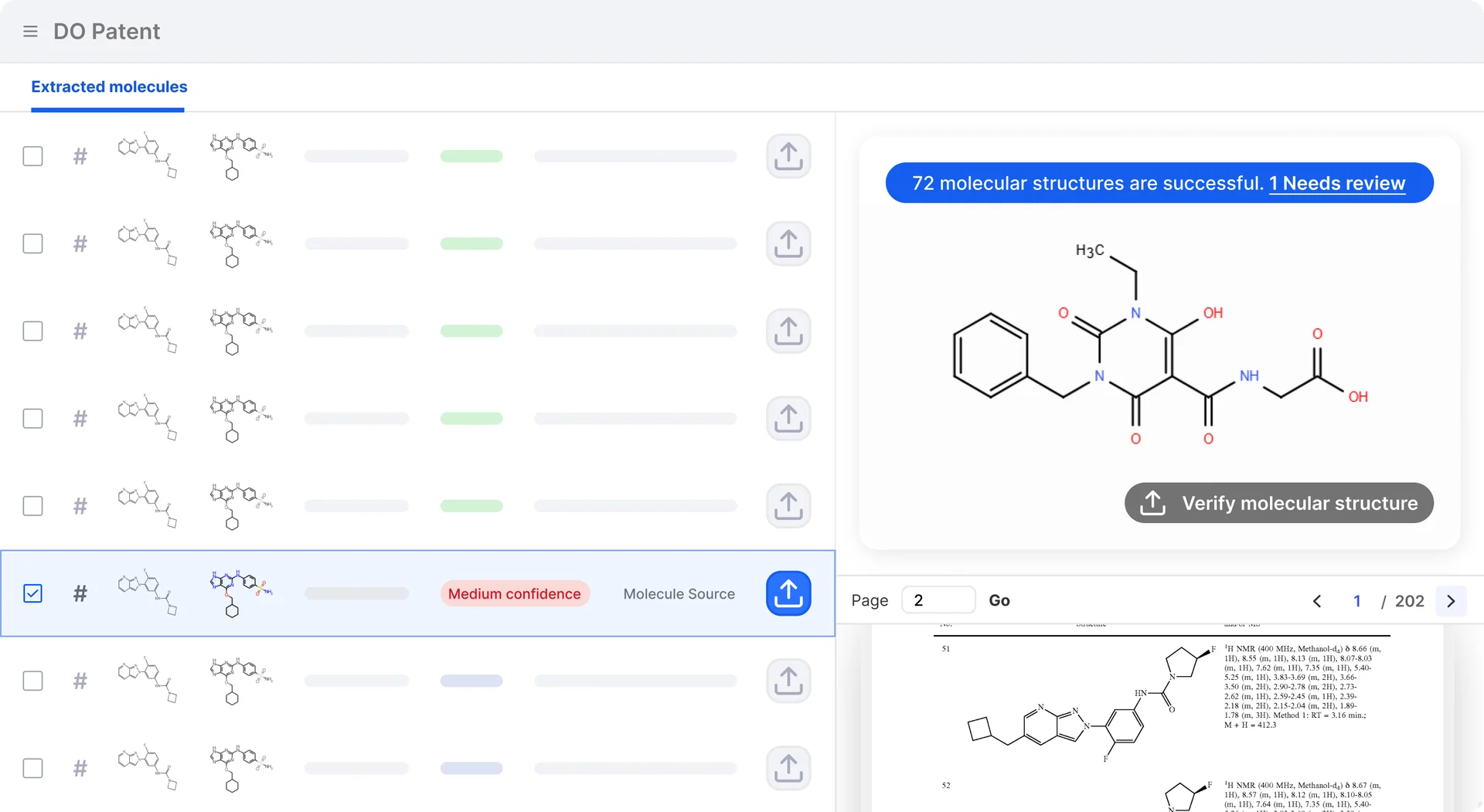Check the bottom row's checkbox
This screenshot has width=1484, height=812.
pyautogui.click(x=33, y=768)
